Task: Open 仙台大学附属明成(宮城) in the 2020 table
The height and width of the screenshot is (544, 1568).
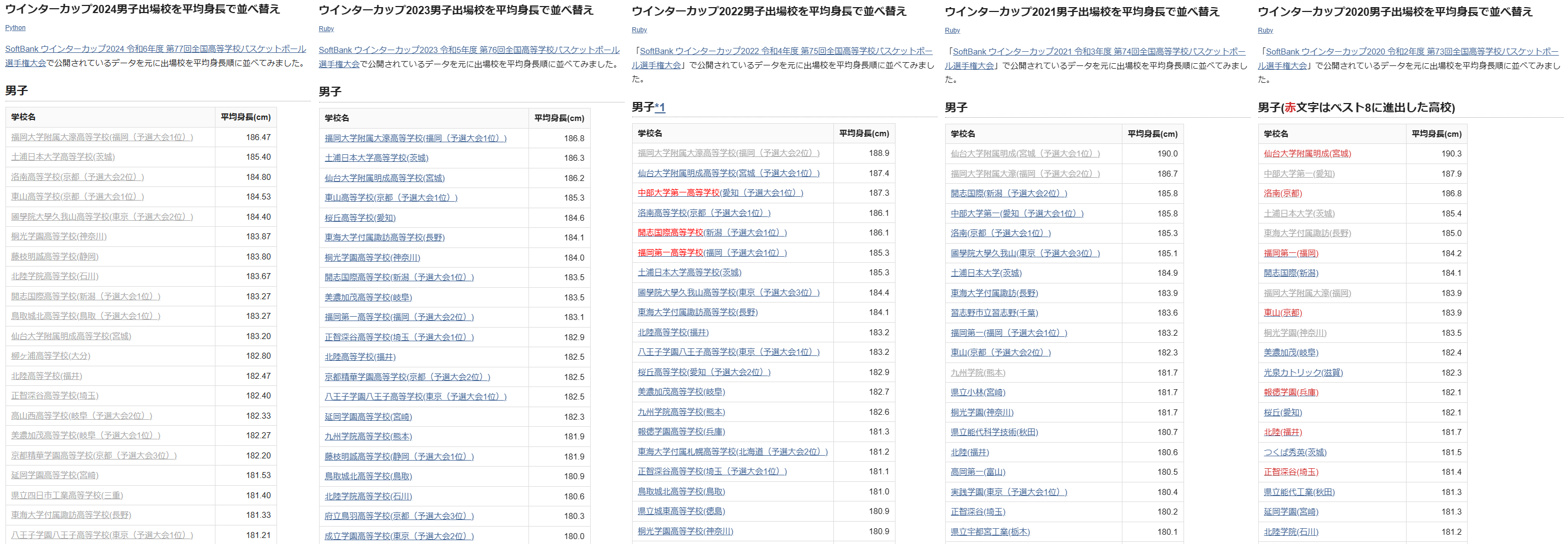Action: [1307, 154]
